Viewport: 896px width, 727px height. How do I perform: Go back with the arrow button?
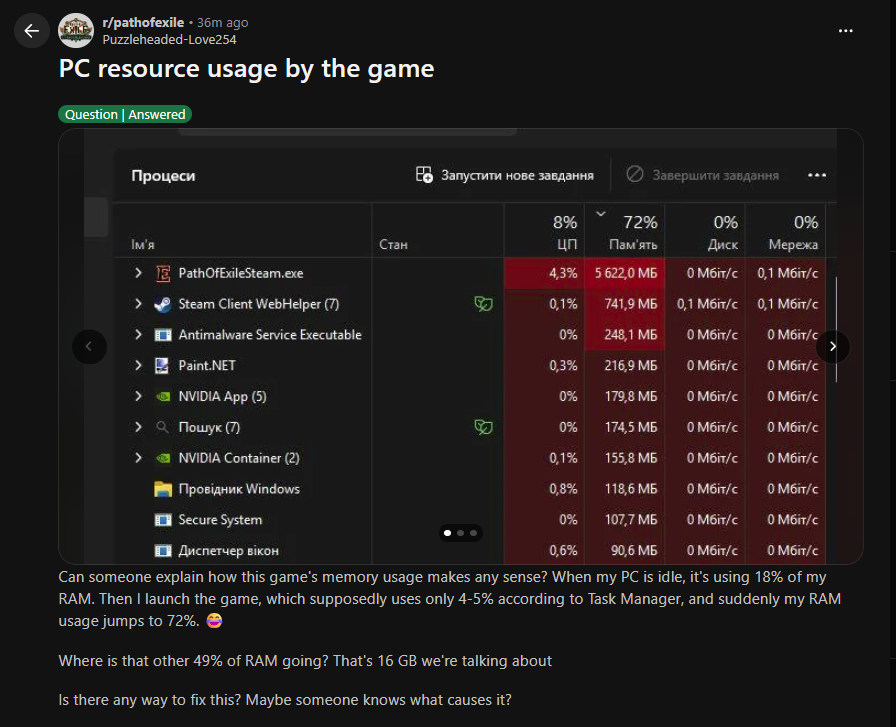(x=32, y=30)
